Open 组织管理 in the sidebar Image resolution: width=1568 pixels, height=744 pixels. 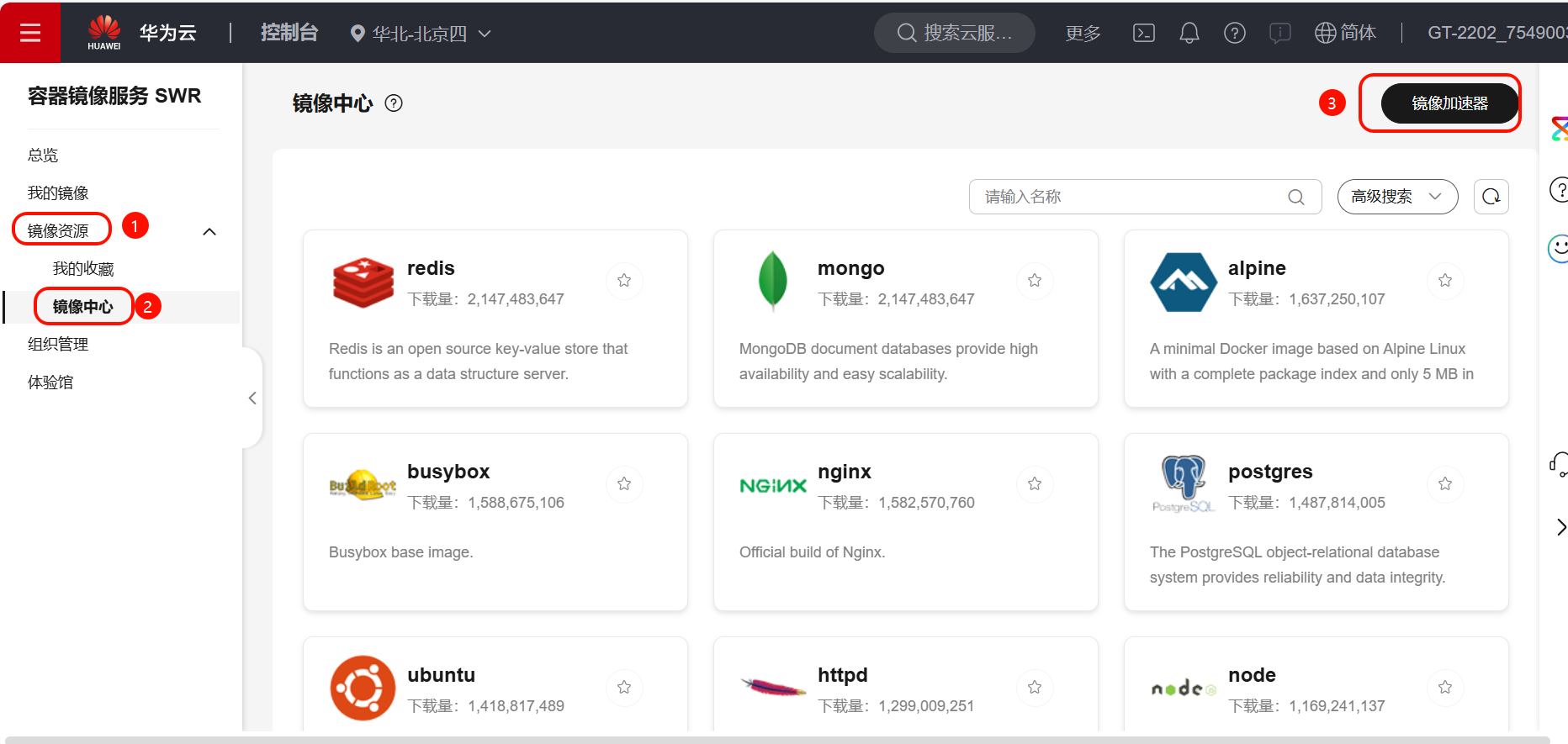coord(58,345)
